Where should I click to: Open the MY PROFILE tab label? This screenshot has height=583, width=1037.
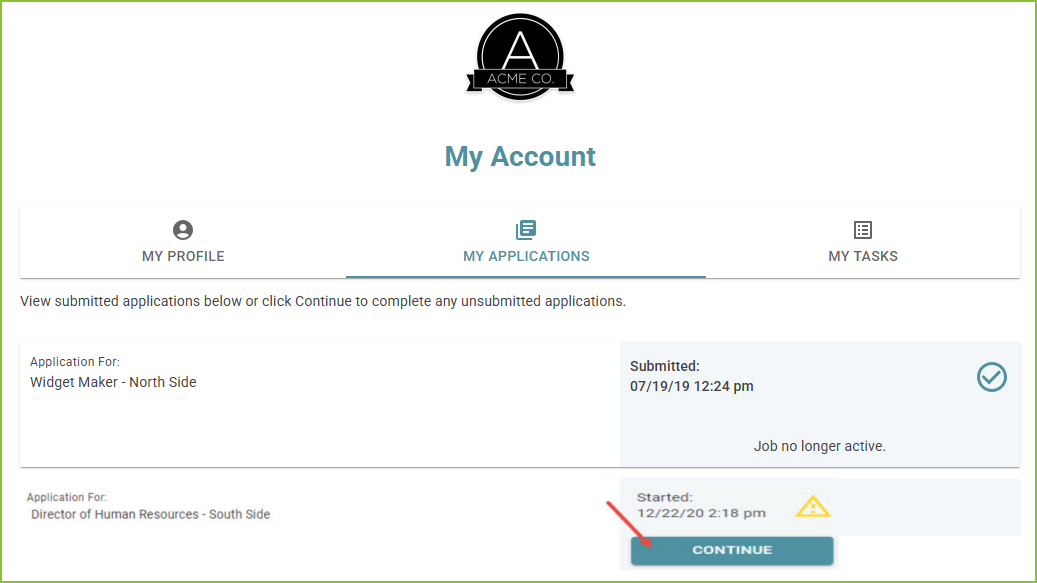[183, 256]
